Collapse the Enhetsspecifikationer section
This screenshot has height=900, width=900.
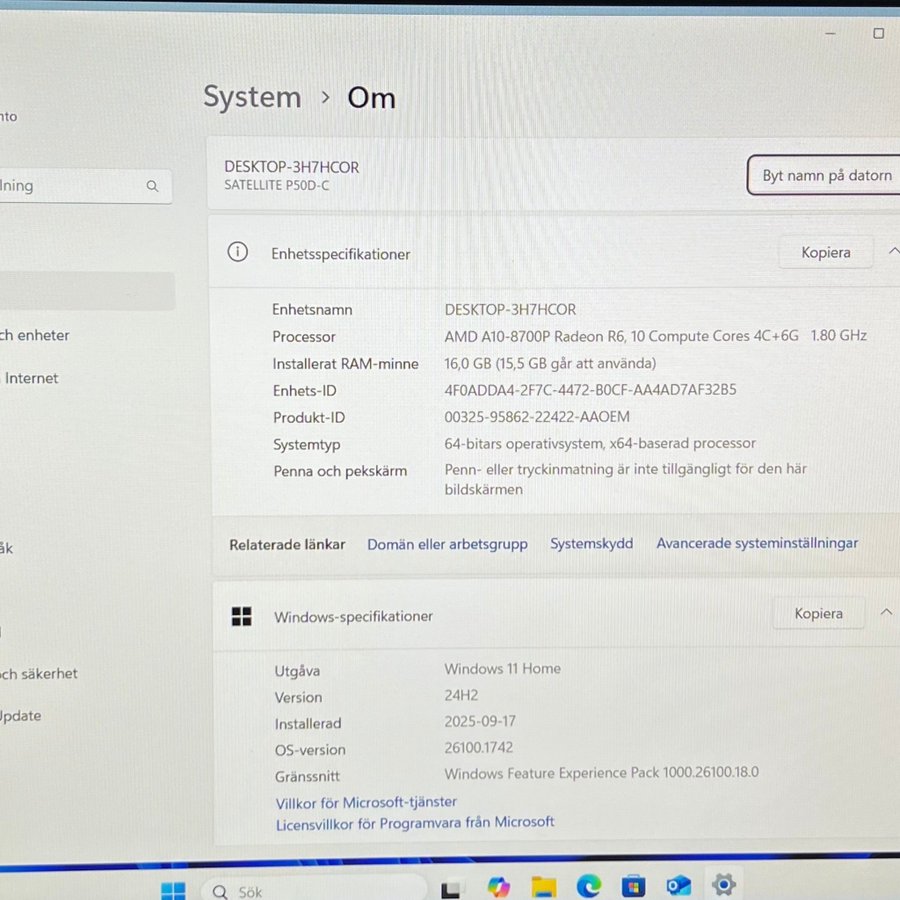pos(892,252)
